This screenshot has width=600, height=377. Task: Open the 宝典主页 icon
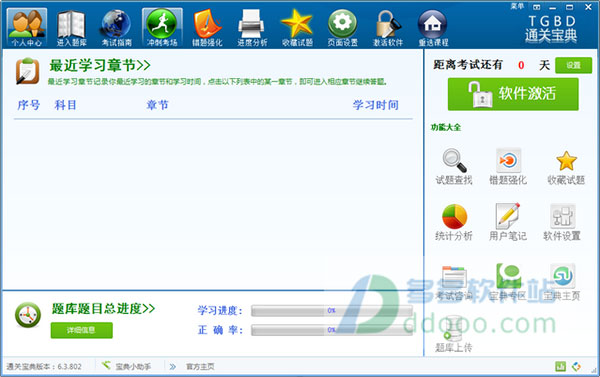click(x=562, y=282)
